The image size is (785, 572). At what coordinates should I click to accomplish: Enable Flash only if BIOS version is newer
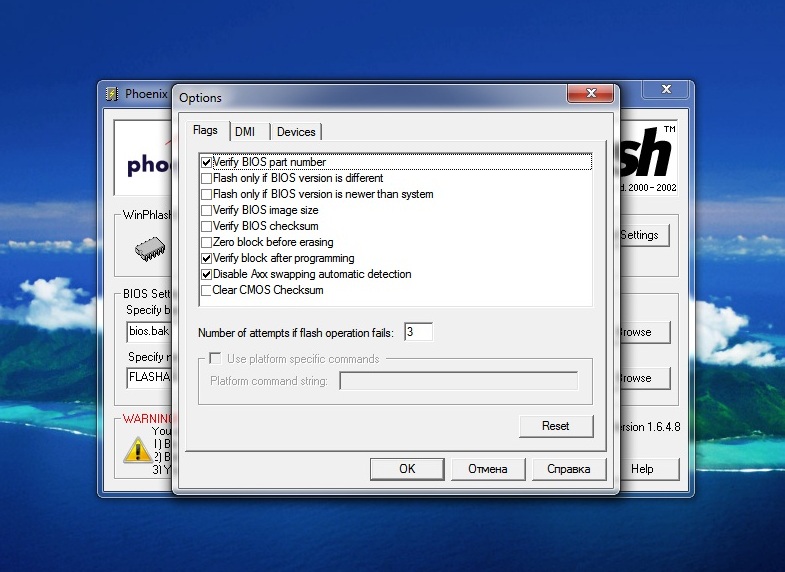[207, 194]
